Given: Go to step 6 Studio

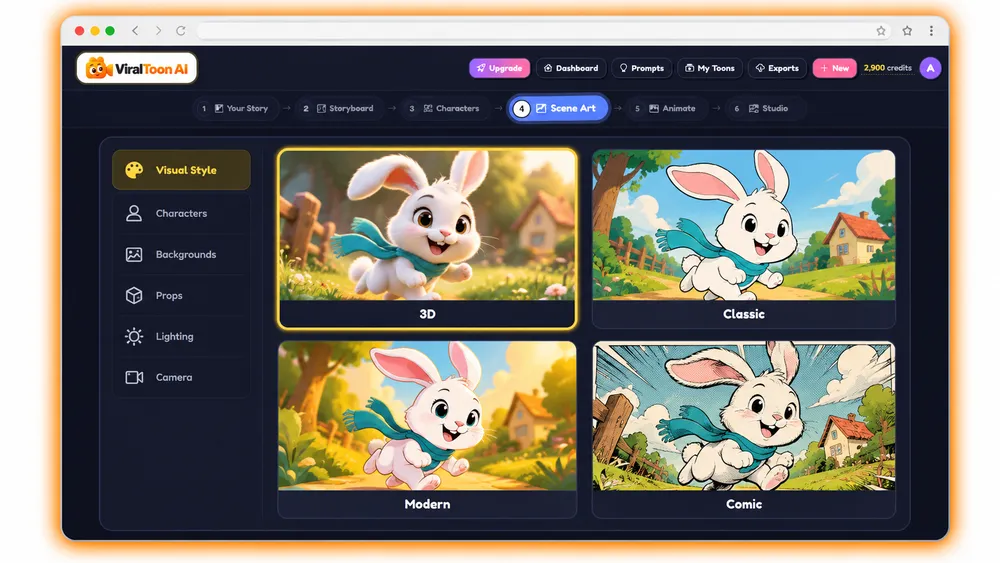Looking at the screenshot, I should 763,108.
